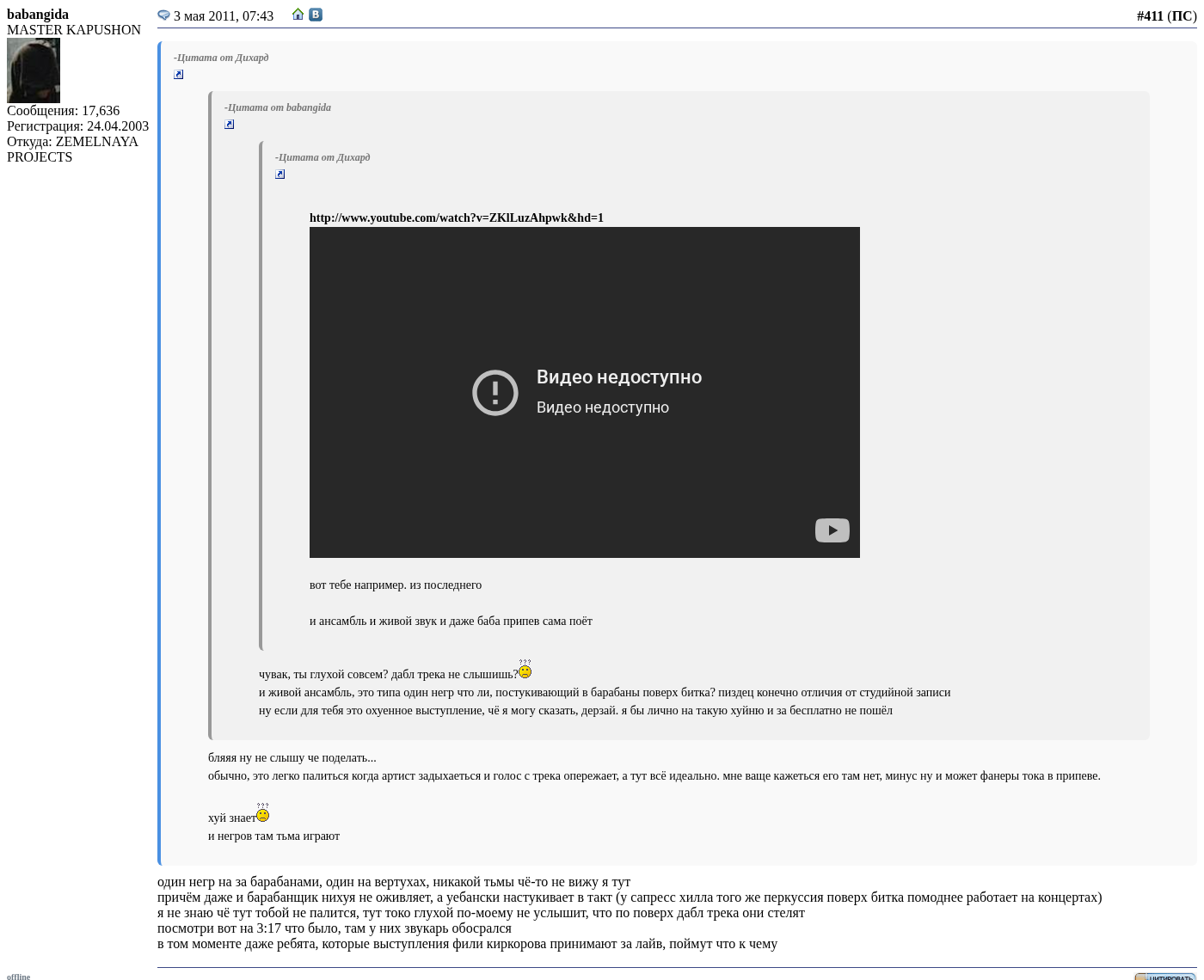Jump to original post of outermost Дихард quote
This screenshot has width=1204, height=980.
[179, 75]
